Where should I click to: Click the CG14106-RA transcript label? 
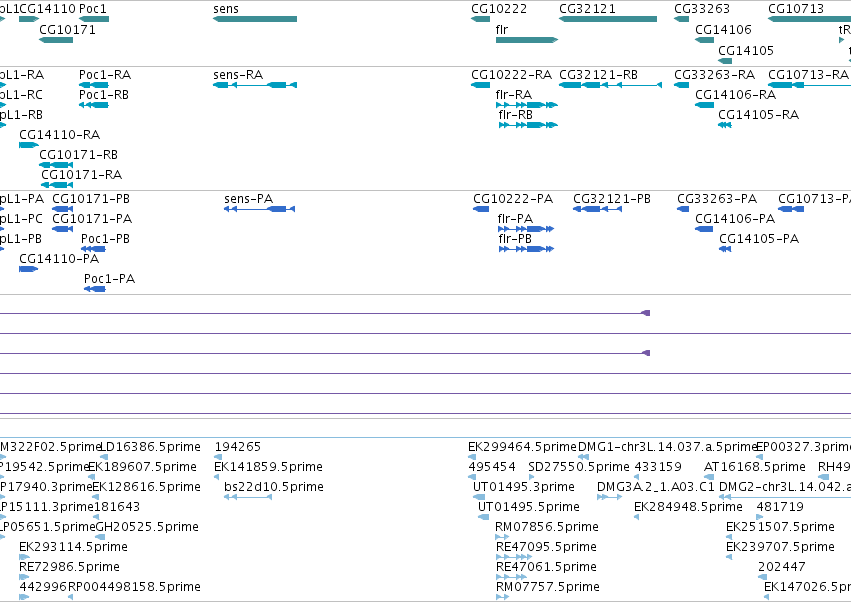[x=735, y=94]
